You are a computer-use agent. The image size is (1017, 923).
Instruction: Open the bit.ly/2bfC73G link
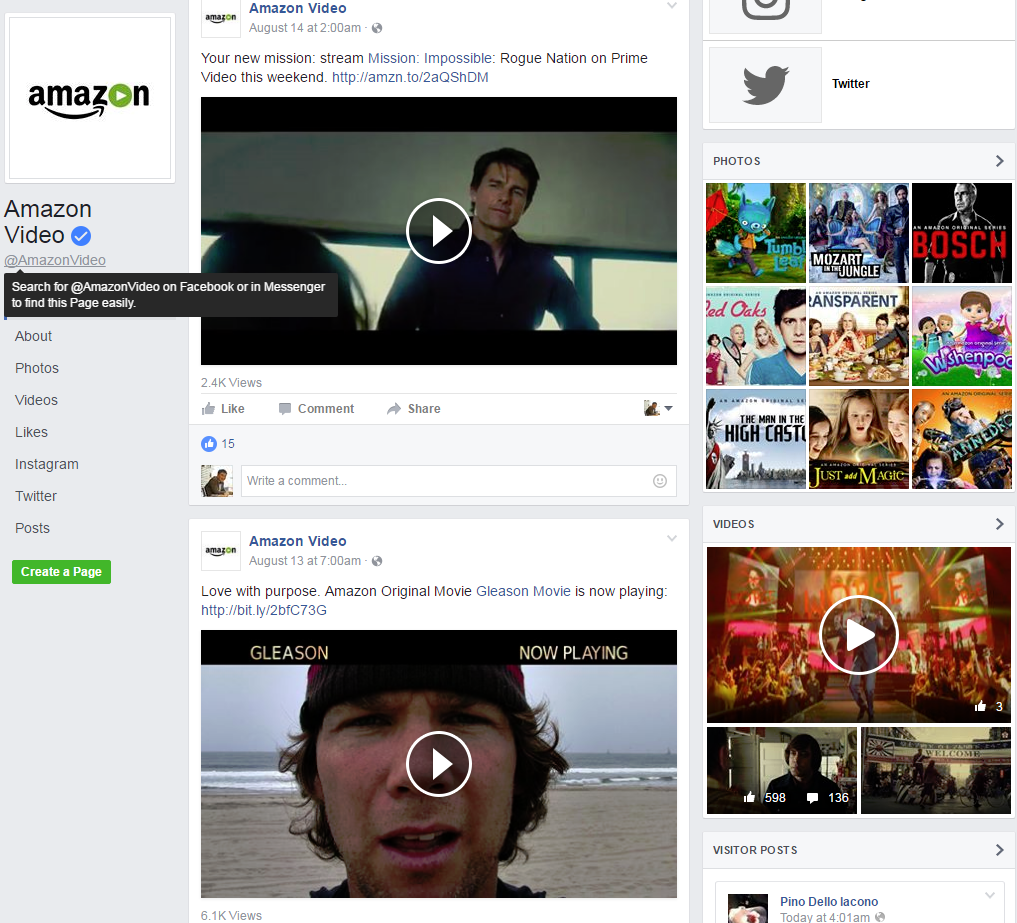pos(264,610)
